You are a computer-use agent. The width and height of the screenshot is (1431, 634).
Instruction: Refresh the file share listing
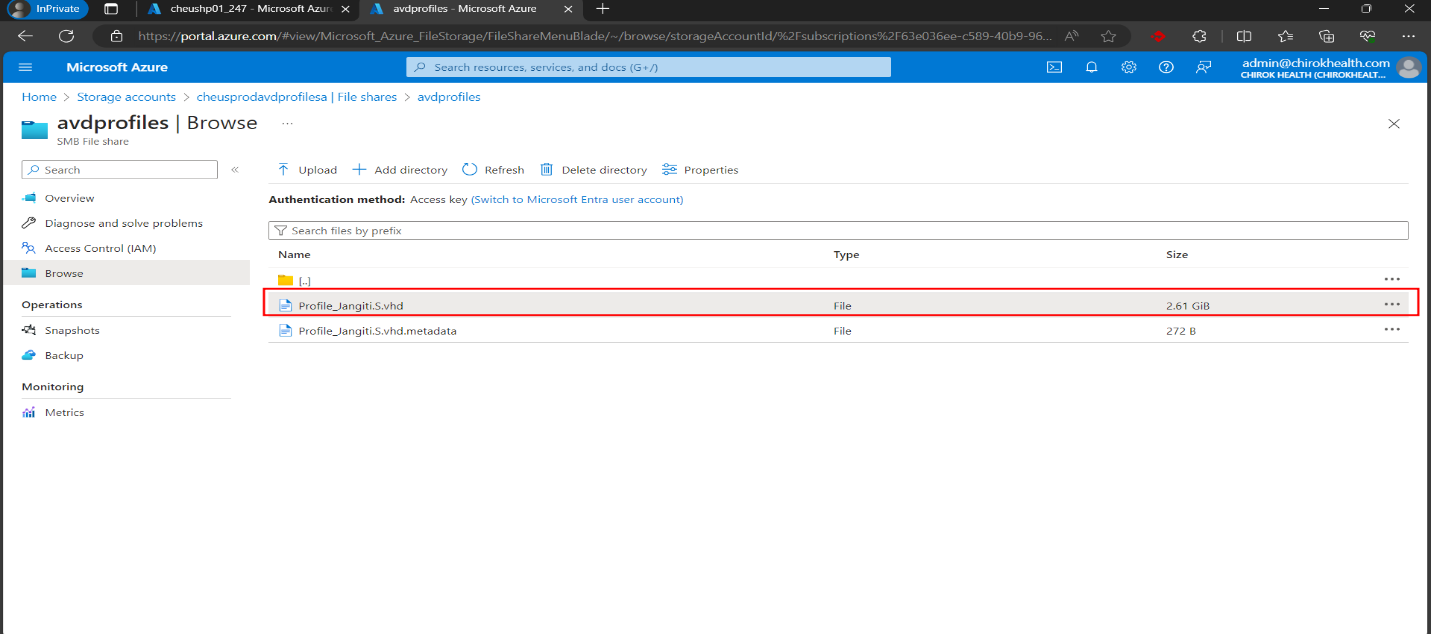tap(494, 170)
